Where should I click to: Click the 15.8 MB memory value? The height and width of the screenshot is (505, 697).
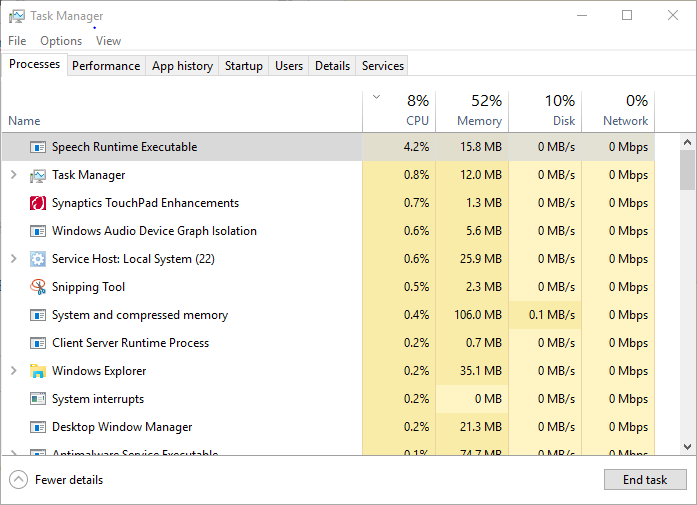tap(481, 147)
